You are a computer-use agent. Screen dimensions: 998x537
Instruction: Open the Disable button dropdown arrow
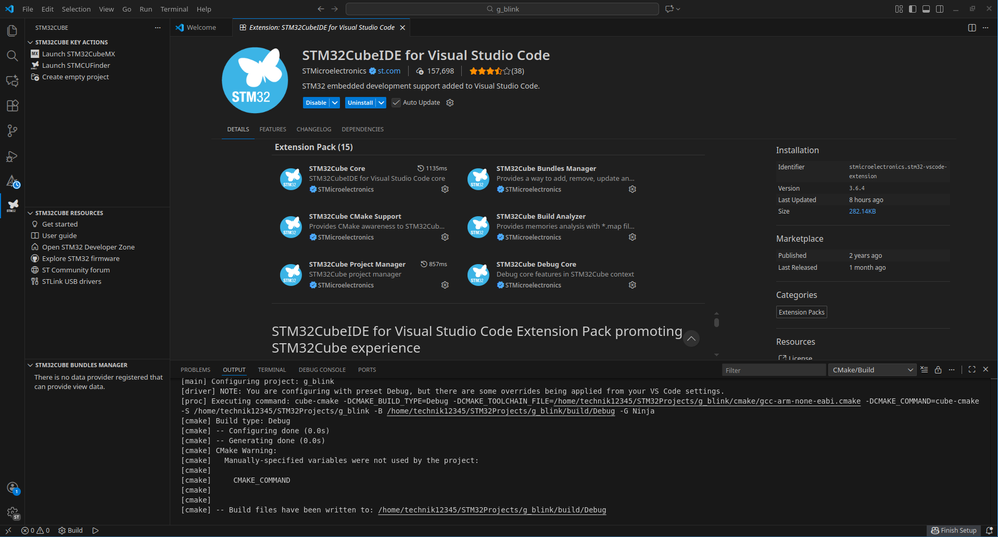click(x=335, y=102)
